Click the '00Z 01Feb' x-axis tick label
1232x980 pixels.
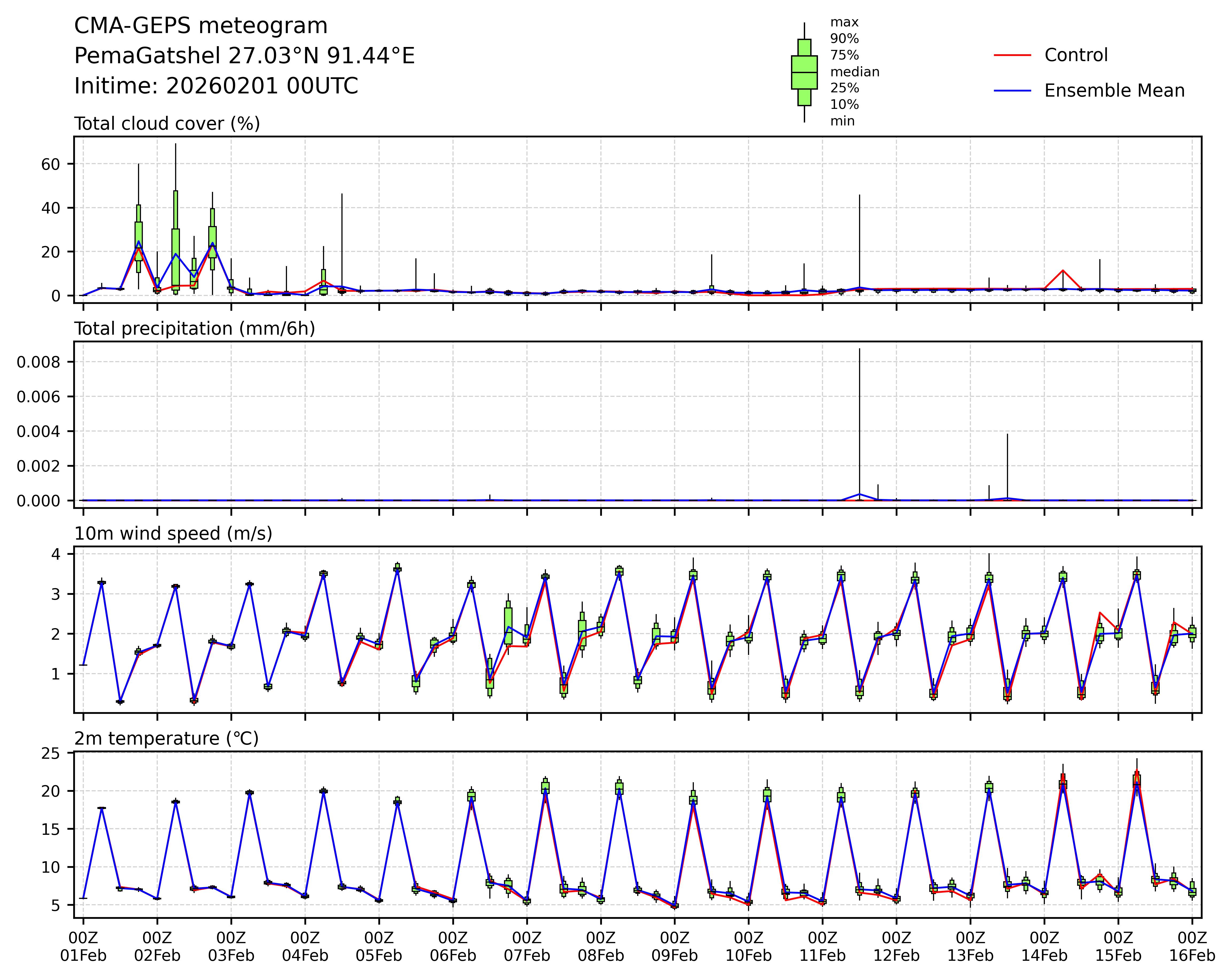pyautogui.click(x=84, y=947)
